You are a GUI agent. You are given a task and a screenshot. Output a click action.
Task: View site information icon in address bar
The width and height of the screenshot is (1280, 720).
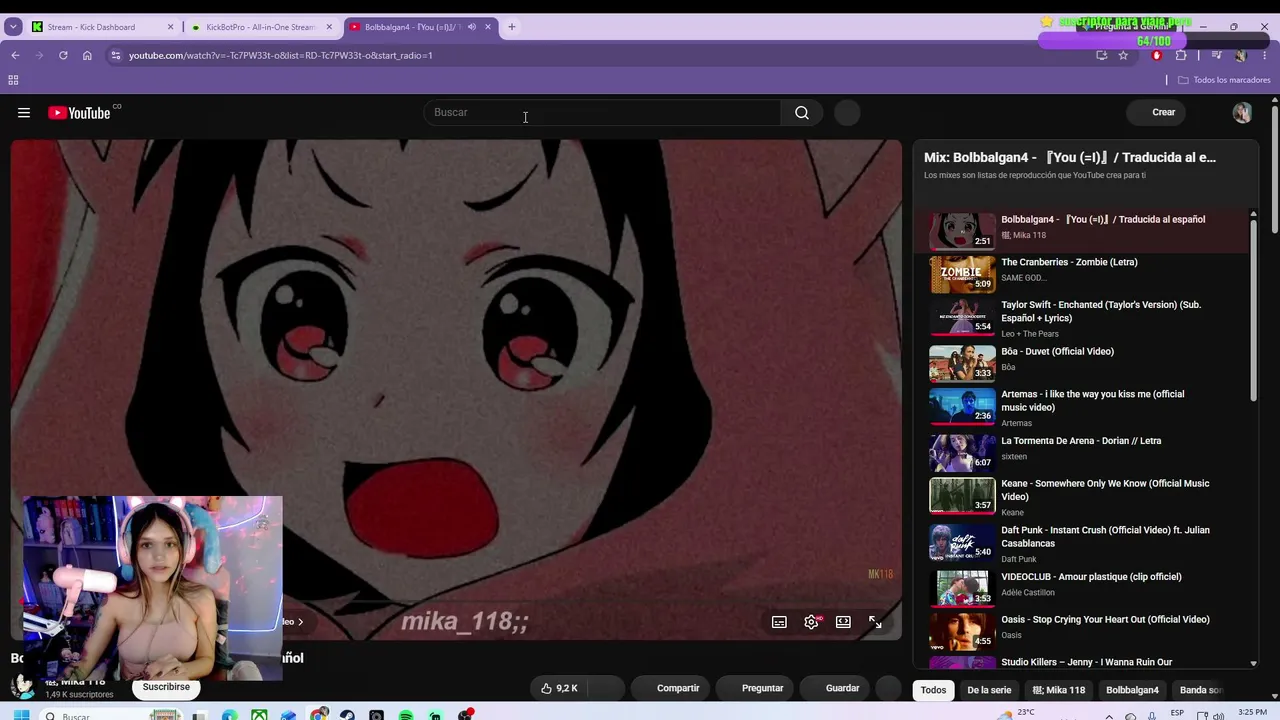115,55
